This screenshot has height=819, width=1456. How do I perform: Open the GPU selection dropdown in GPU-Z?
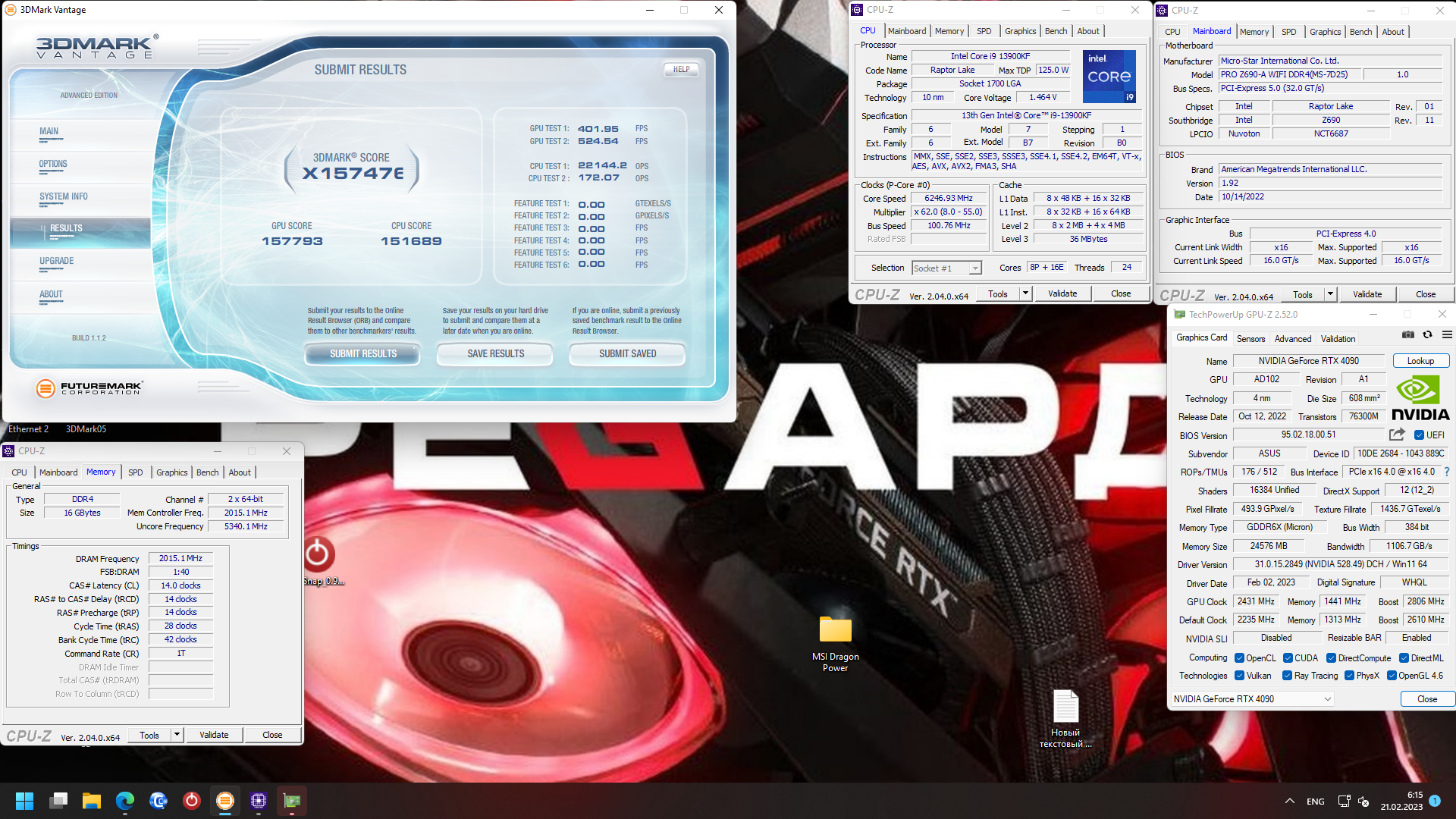coord(1252,699)
